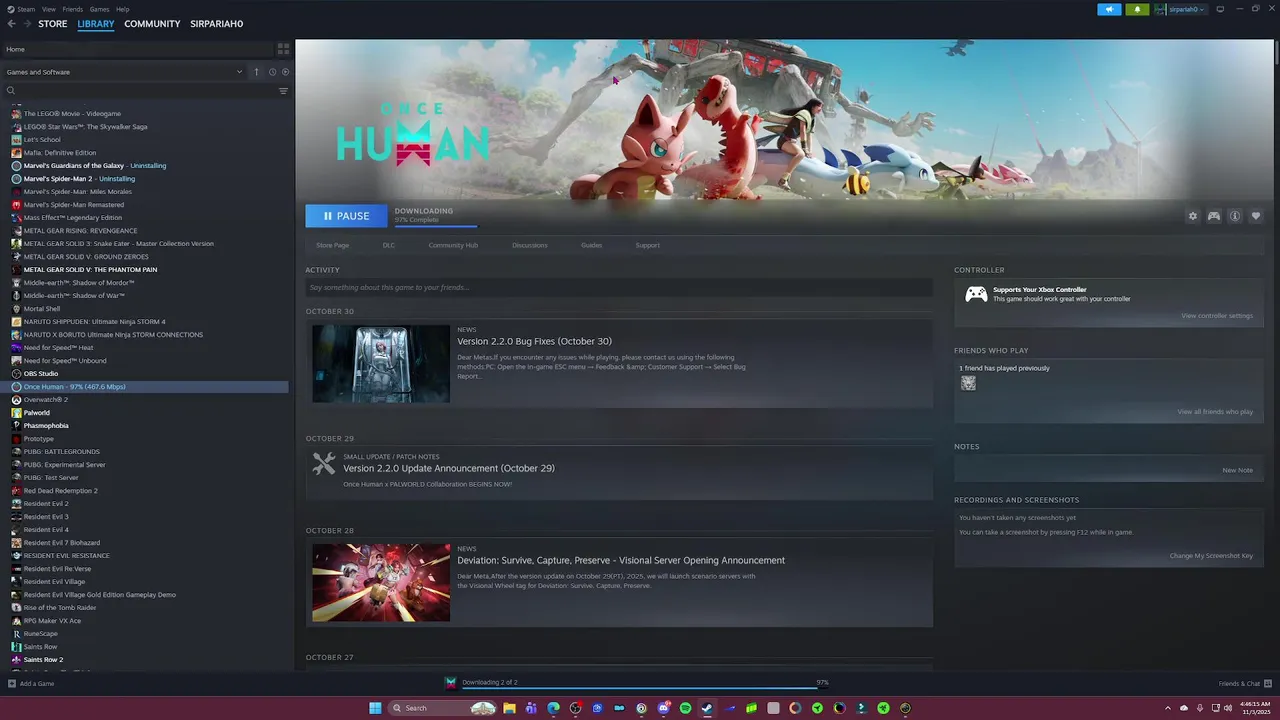Select Red Dead Redemption 2 in library
The height and width of the screenshot is (720, 1280).
point(60,491)
